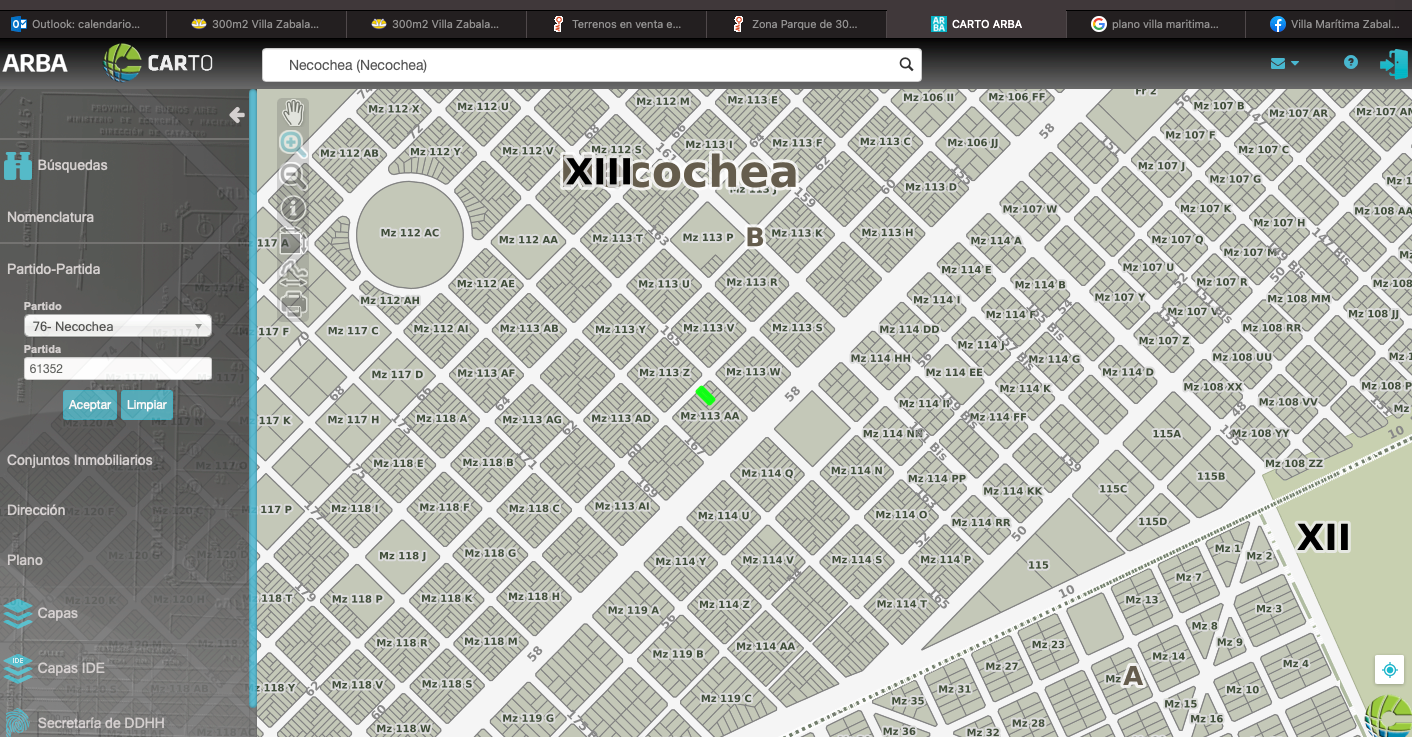Switch to the Villa Marítima Zabal Facebook tab

(x=1330, y=23)
